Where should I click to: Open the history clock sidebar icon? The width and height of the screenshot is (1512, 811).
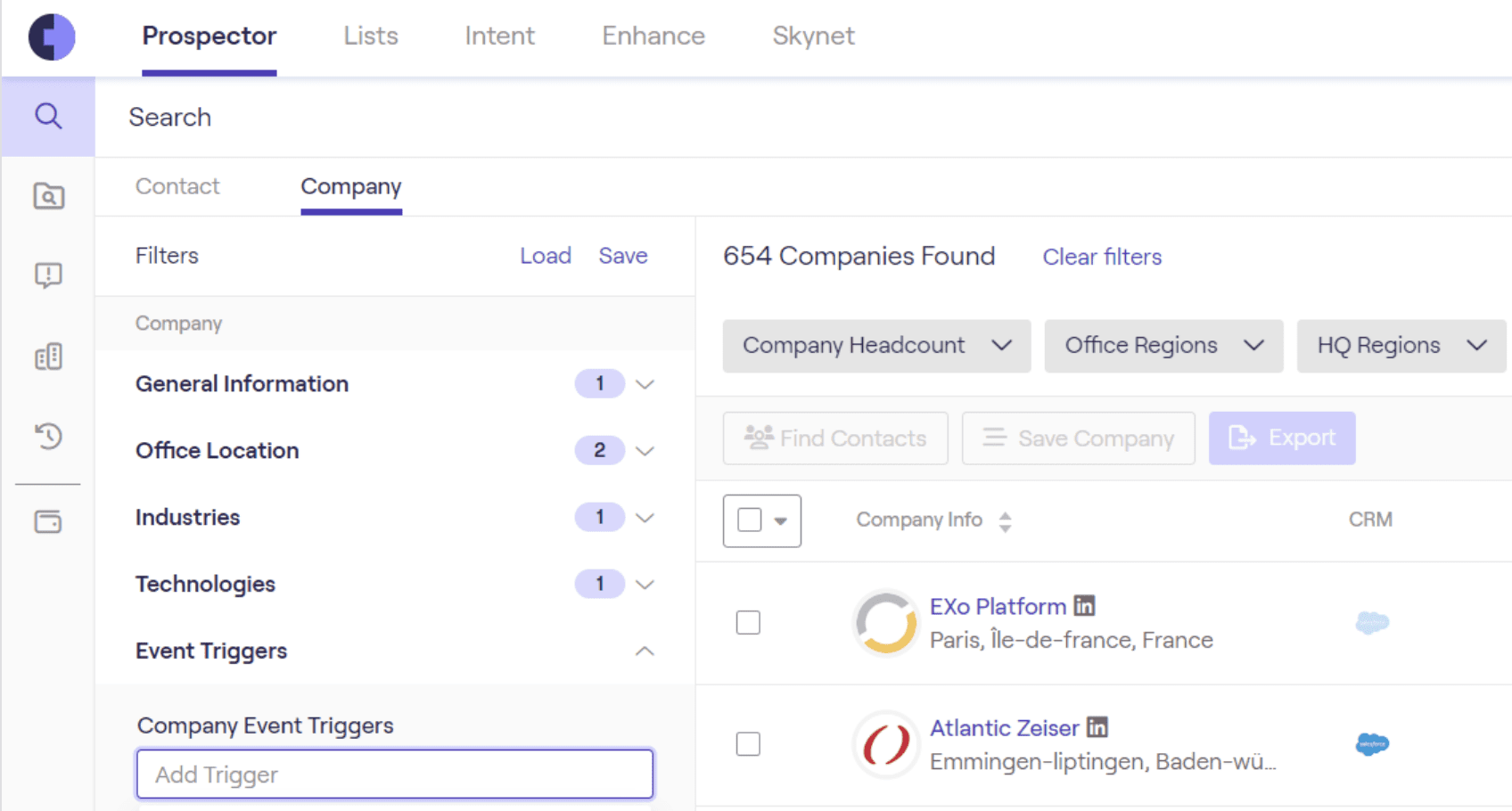click(48, 436)
